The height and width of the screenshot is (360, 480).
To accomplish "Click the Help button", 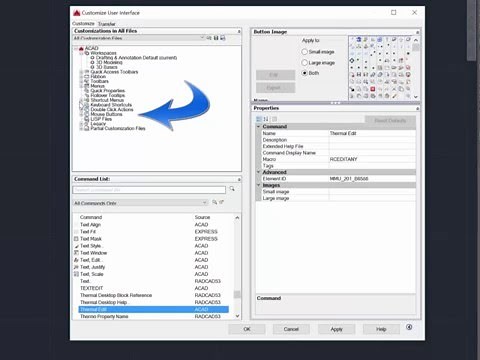I will tap(381, 329).
